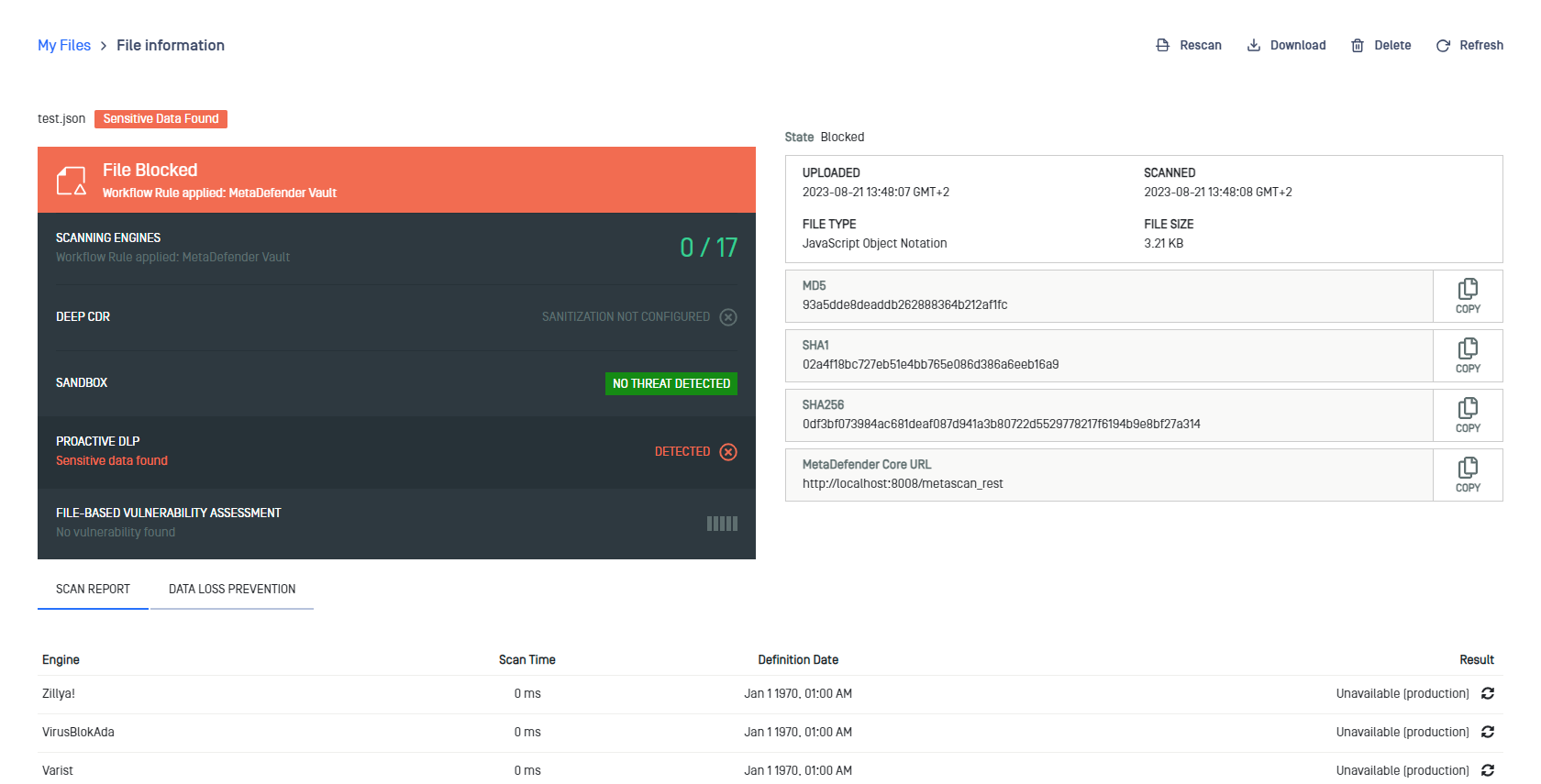This screenshot has height=784, width=1541.
Task: Click the Download arrow icon
Action: (x=1253, y=45)
